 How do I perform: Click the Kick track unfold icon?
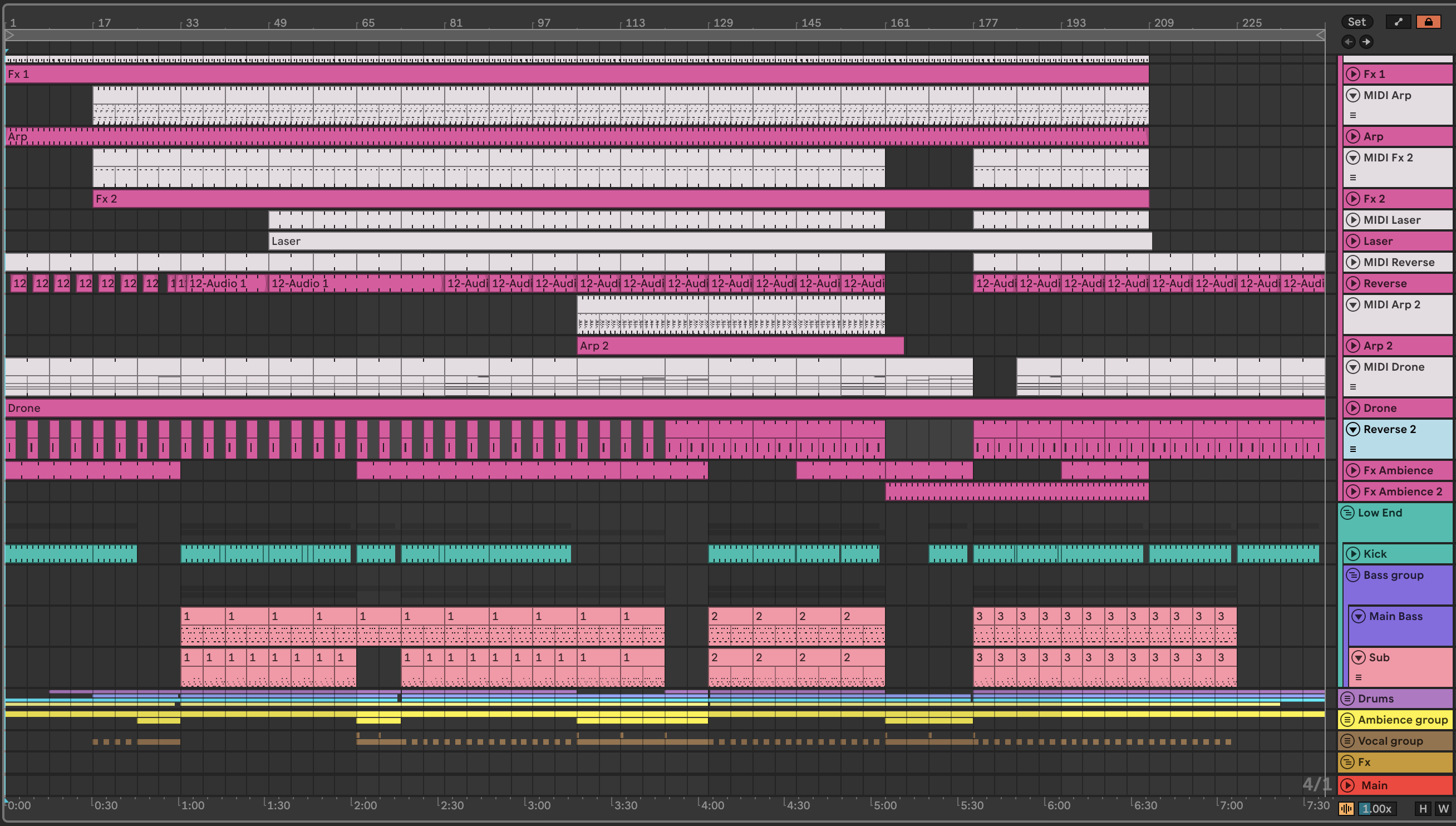pos(1354,554)
